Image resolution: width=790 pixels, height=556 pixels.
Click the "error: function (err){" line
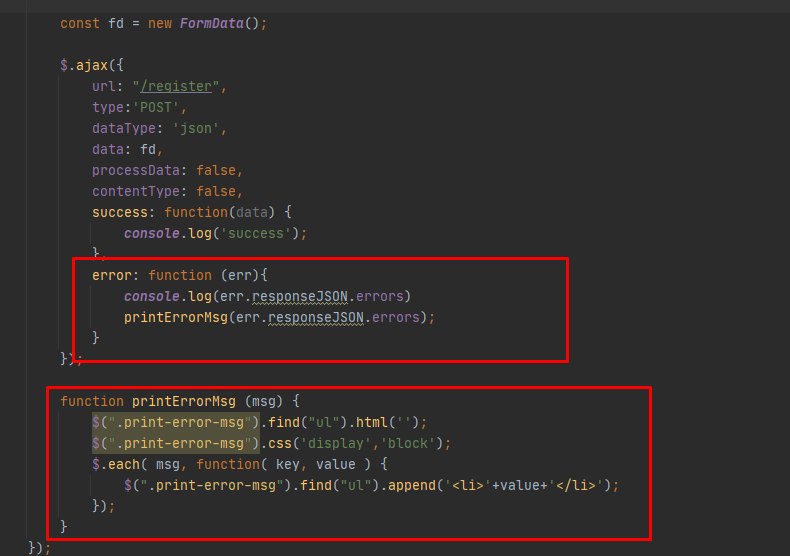point(180,275)
